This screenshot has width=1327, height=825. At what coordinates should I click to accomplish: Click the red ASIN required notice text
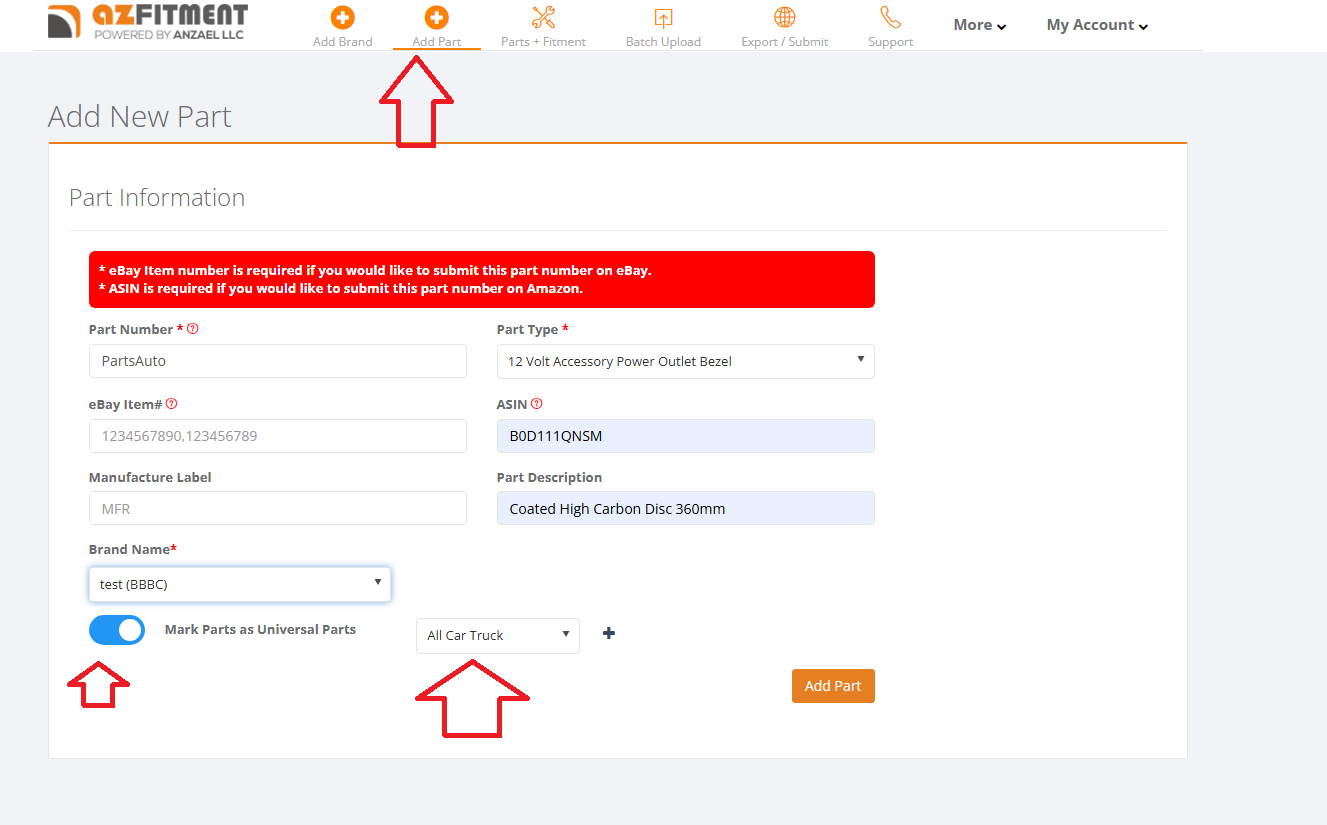coord(340,288)
